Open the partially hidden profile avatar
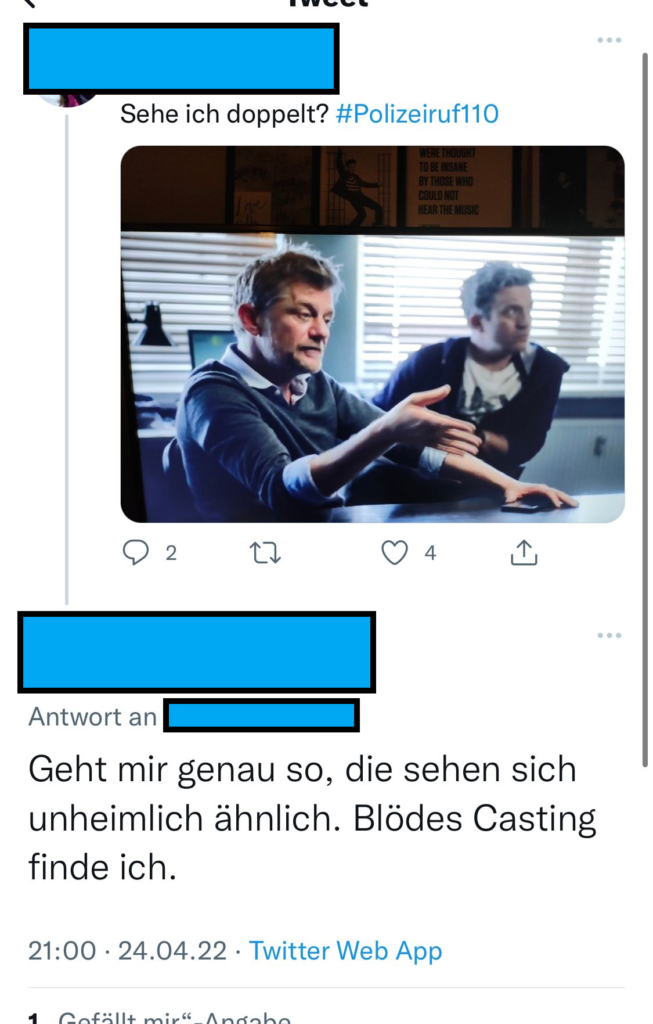Image resolution: width=653 pixels, height=1024 pixels. point(67,99)
